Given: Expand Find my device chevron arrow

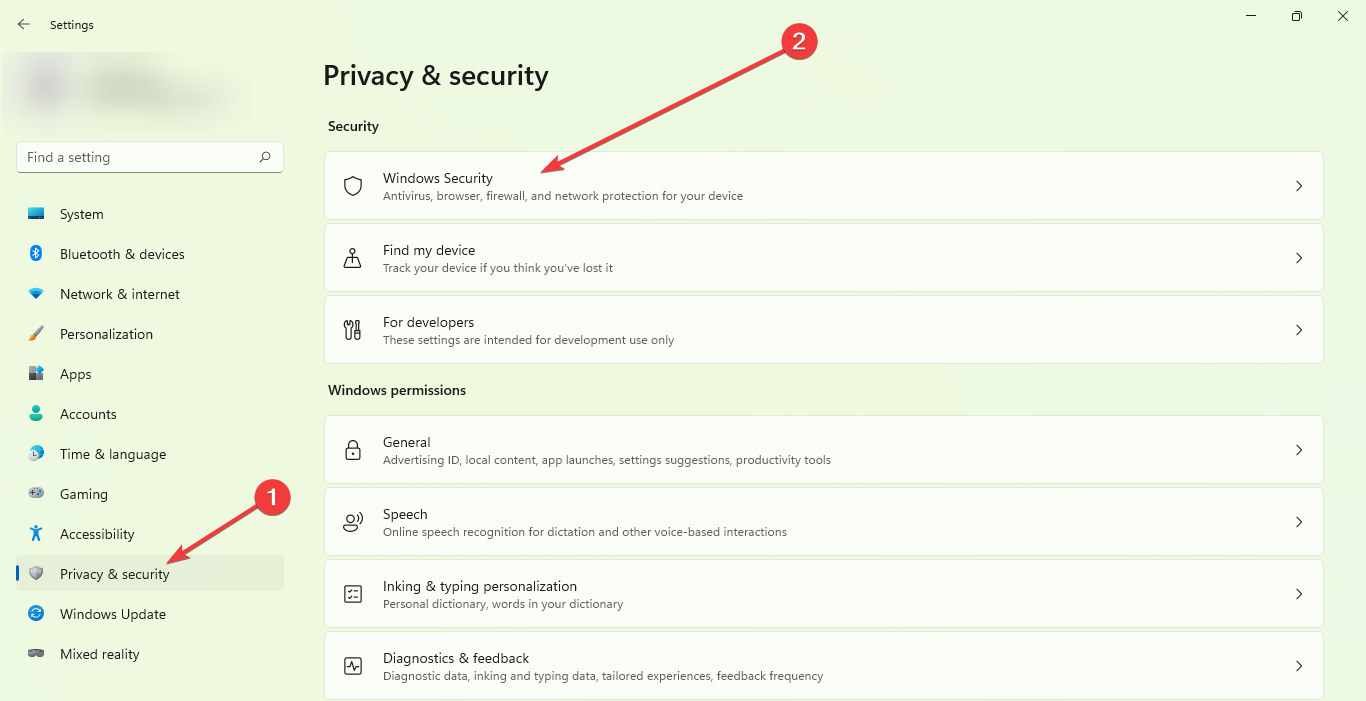Looking at the screenshot, I should 1299,258.
